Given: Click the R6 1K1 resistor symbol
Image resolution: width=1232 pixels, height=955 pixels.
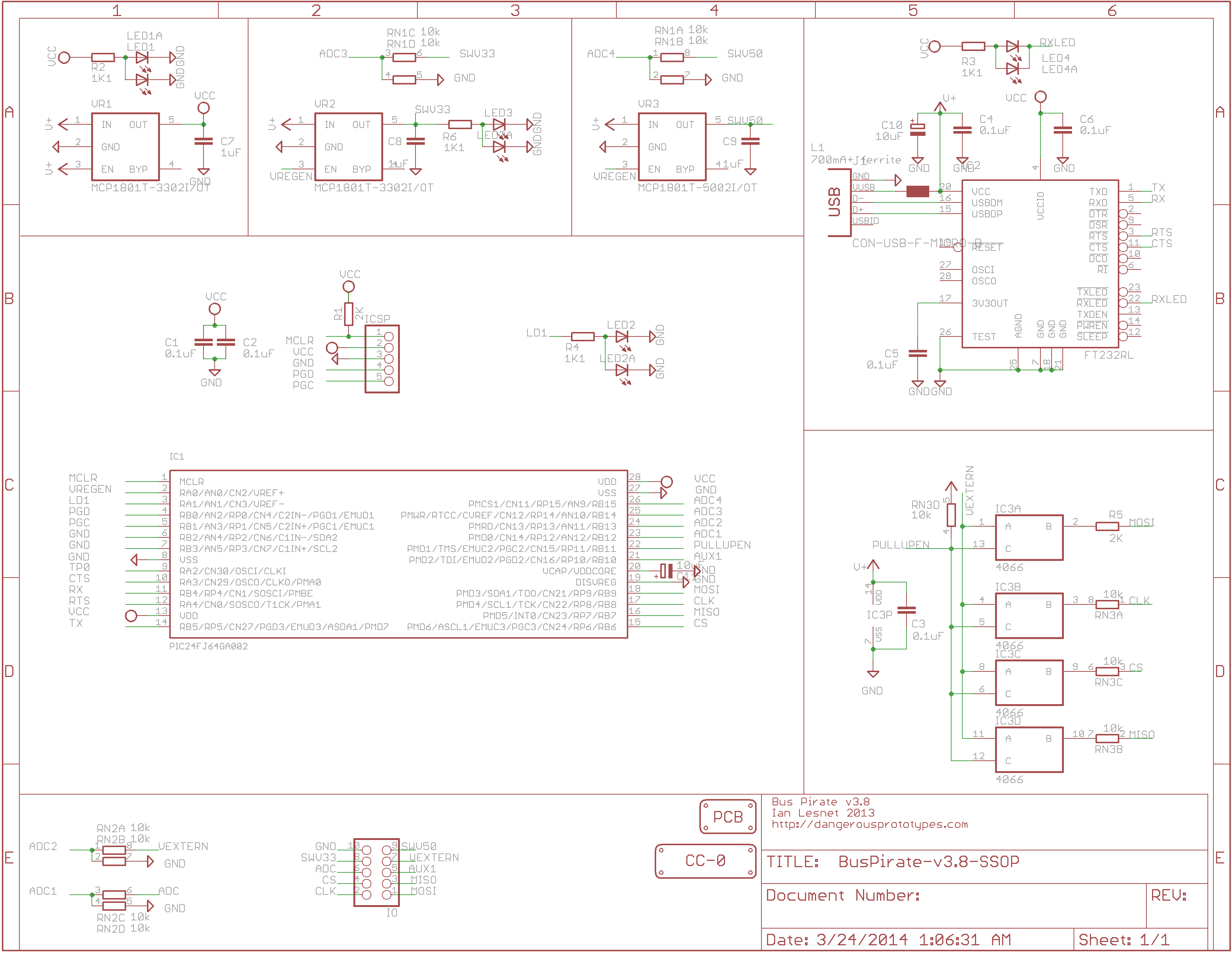Looking at the screenshot, I should point(460,124).
